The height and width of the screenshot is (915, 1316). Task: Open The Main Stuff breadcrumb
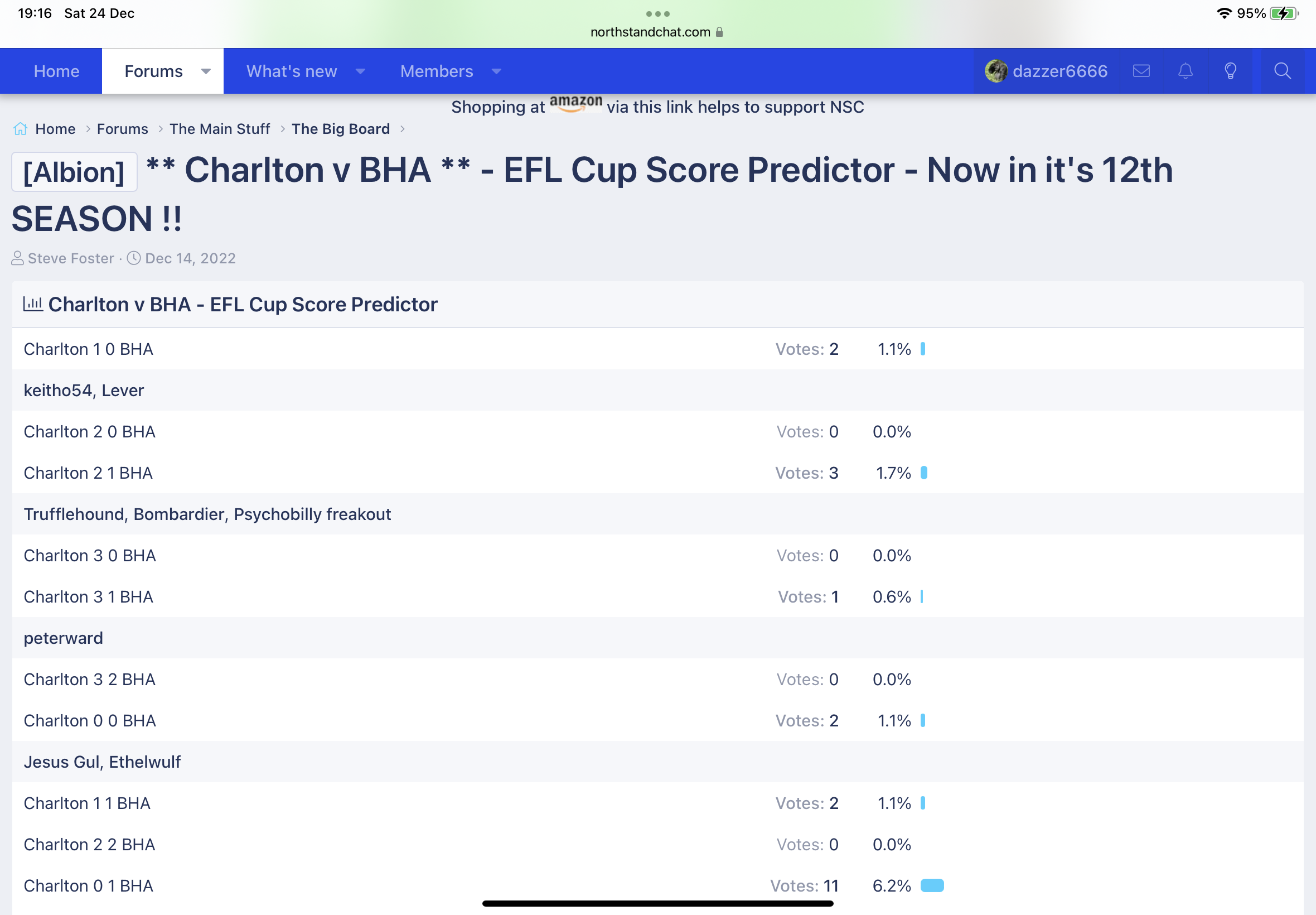click(x=220, y=129)
